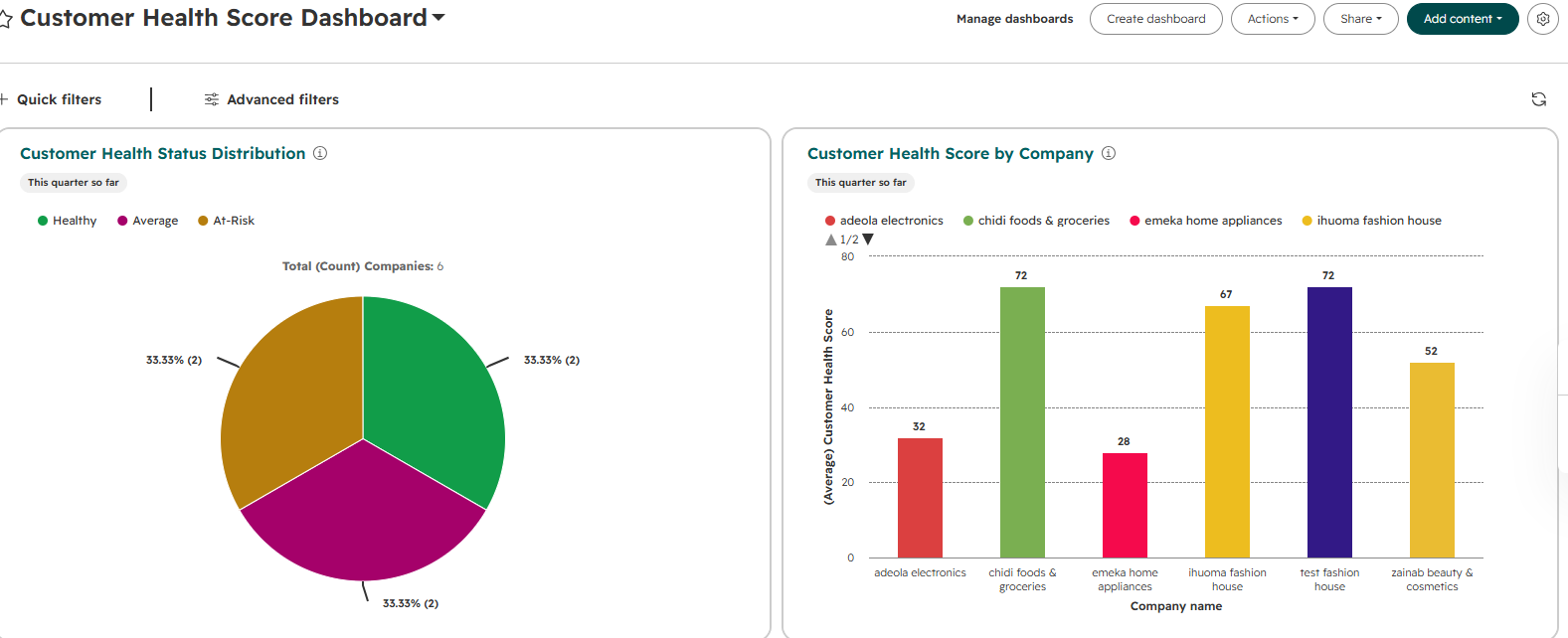Click the Create dashboard button
This screenshot has width=1568, height=638.
point(1155,19)
